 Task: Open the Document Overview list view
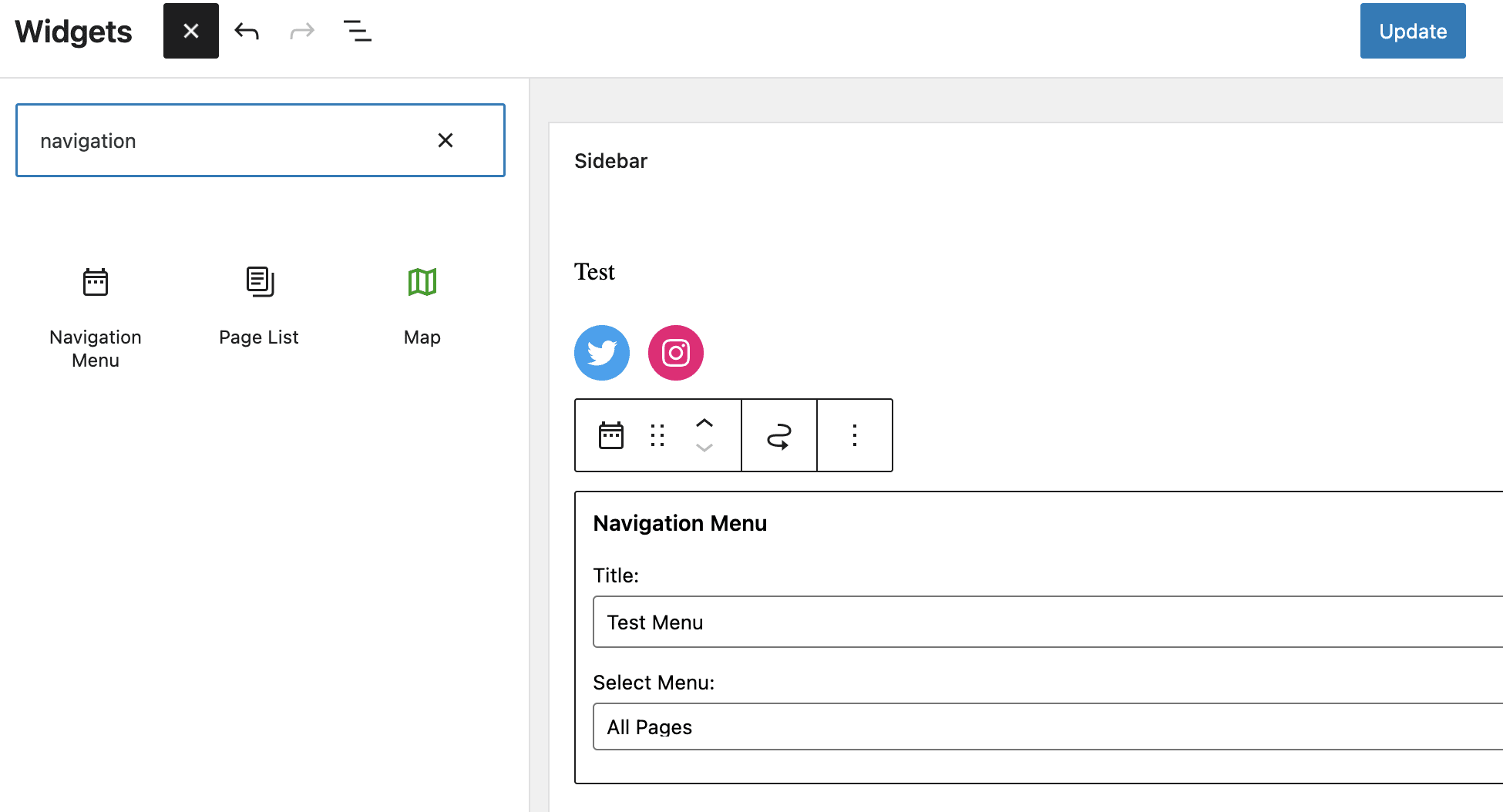coord(357,32)
